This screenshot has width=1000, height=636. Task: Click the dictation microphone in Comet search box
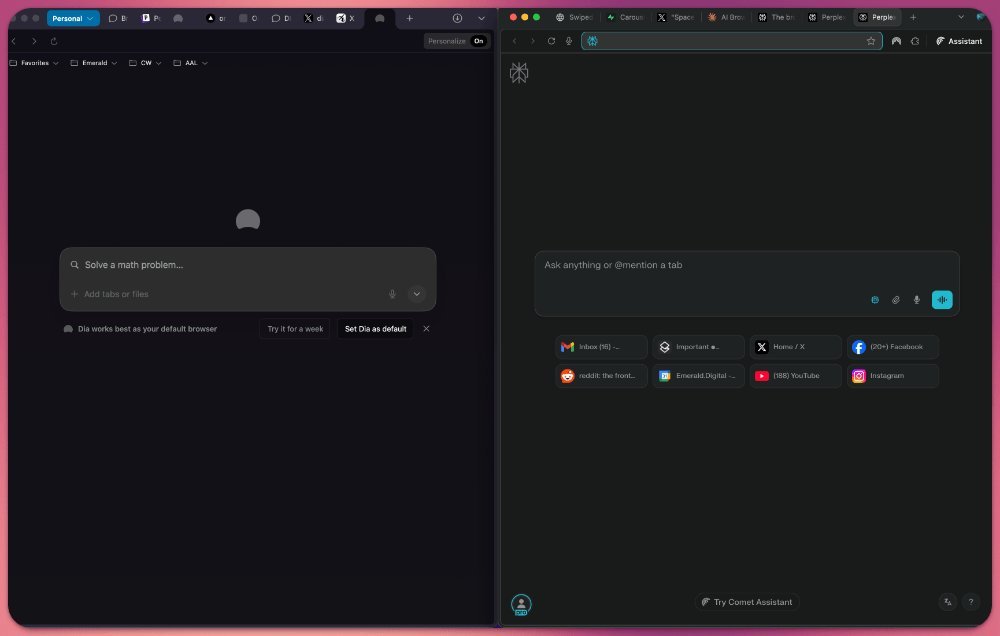pos(916,300)
